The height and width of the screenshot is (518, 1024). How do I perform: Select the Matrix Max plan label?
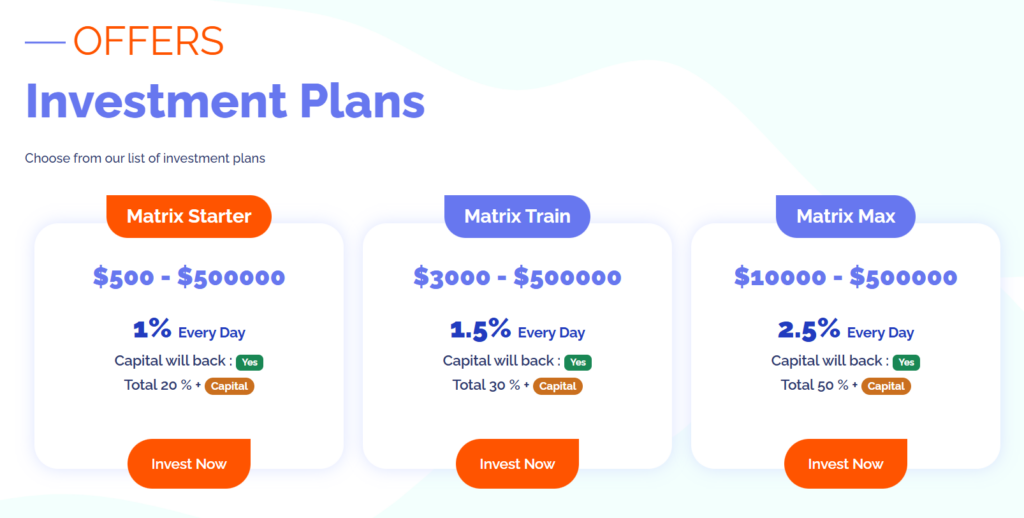845,216
